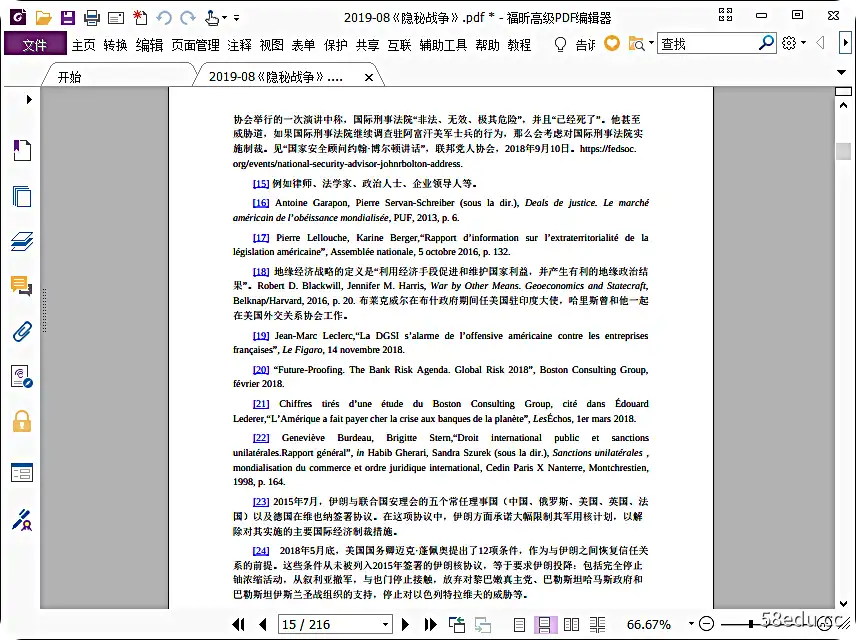
Task: Switch to the 视图 ribbon tab
Action: [271, 45]
